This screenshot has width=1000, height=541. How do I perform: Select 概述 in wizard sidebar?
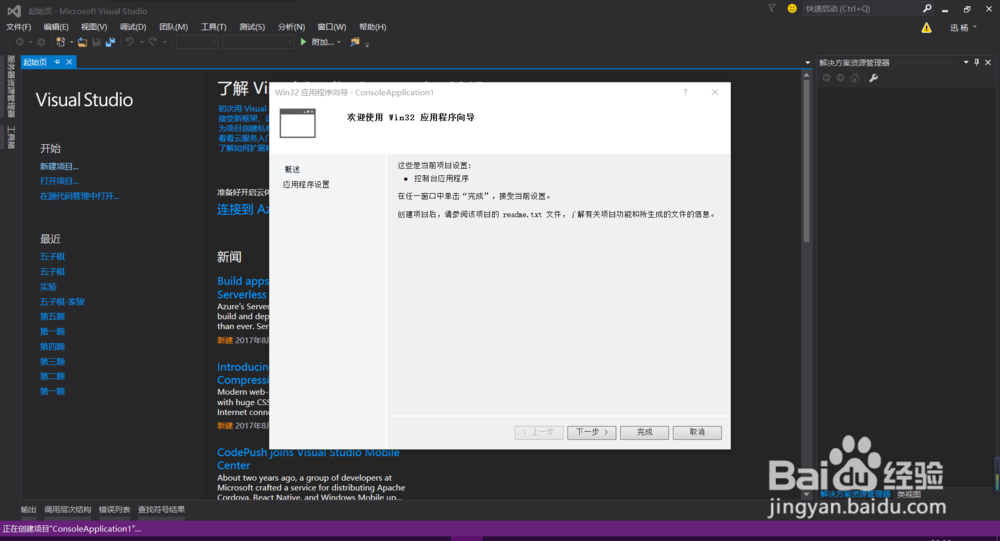(x=292, y=169)
